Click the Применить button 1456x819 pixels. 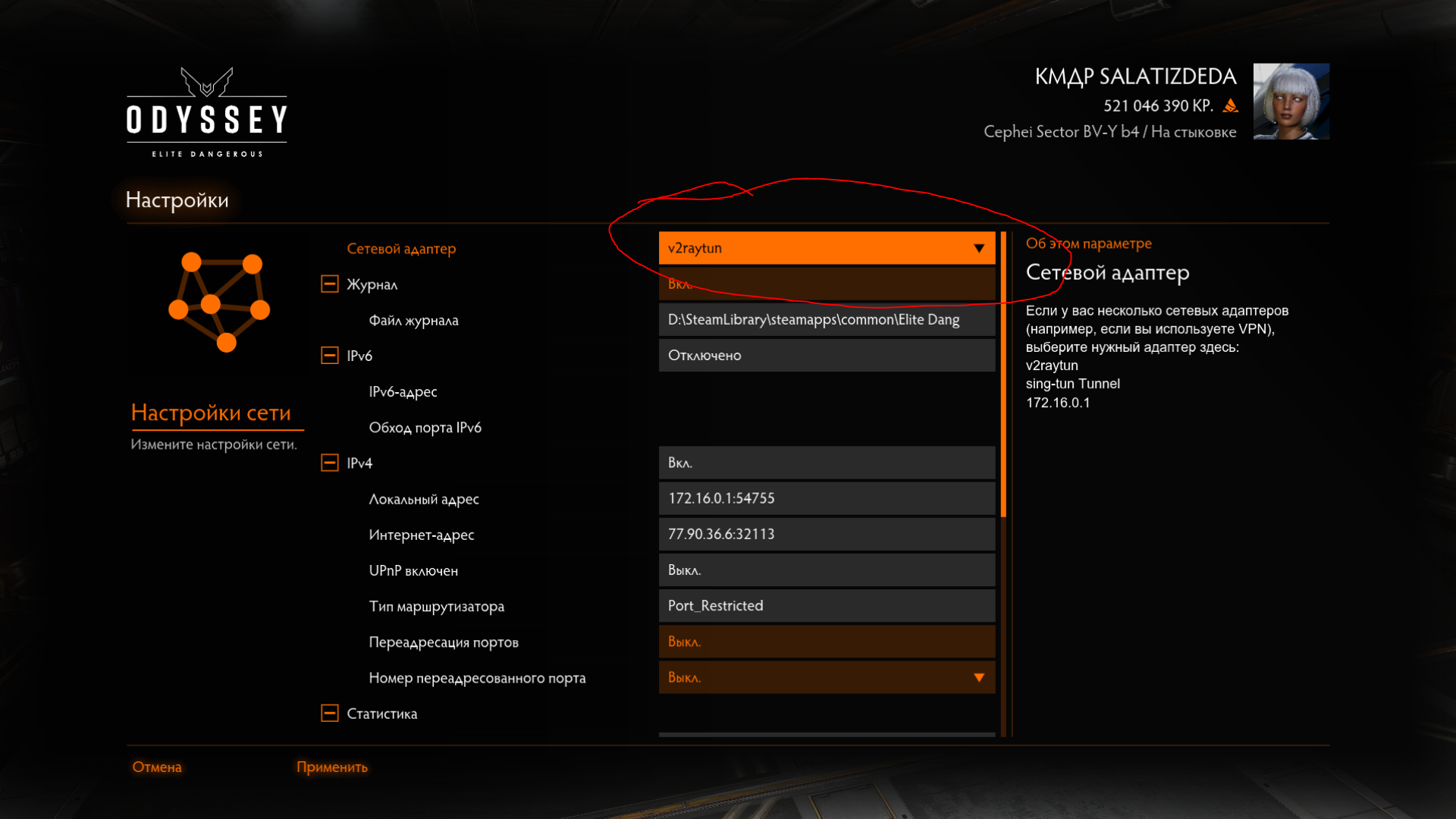(x=332, y=767)
